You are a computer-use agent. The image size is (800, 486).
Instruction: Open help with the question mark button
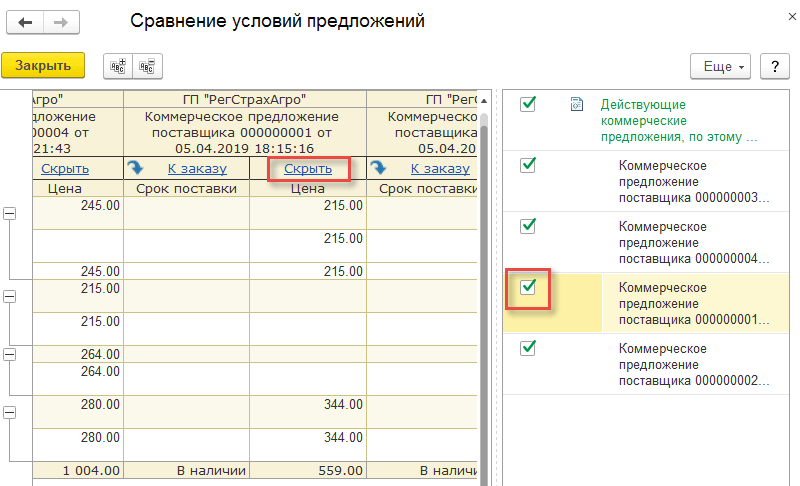click(774, 66)
